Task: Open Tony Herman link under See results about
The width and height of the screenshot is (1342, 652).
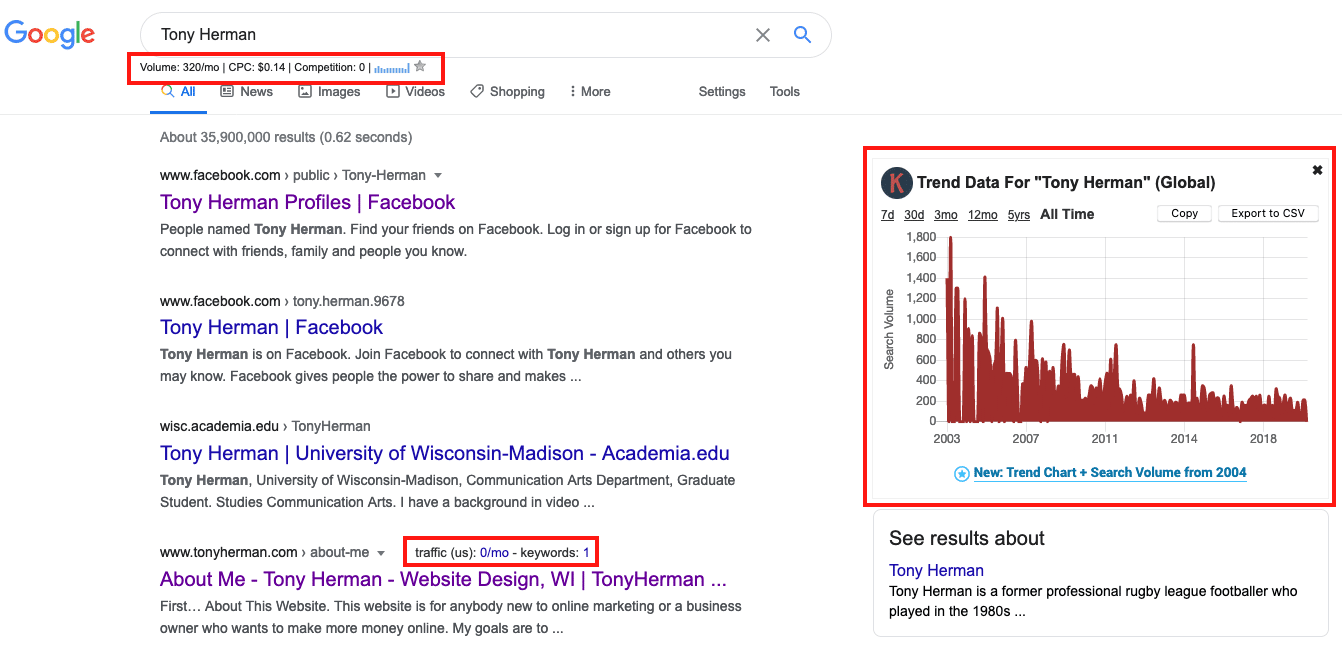Action: tap(936, 570)
